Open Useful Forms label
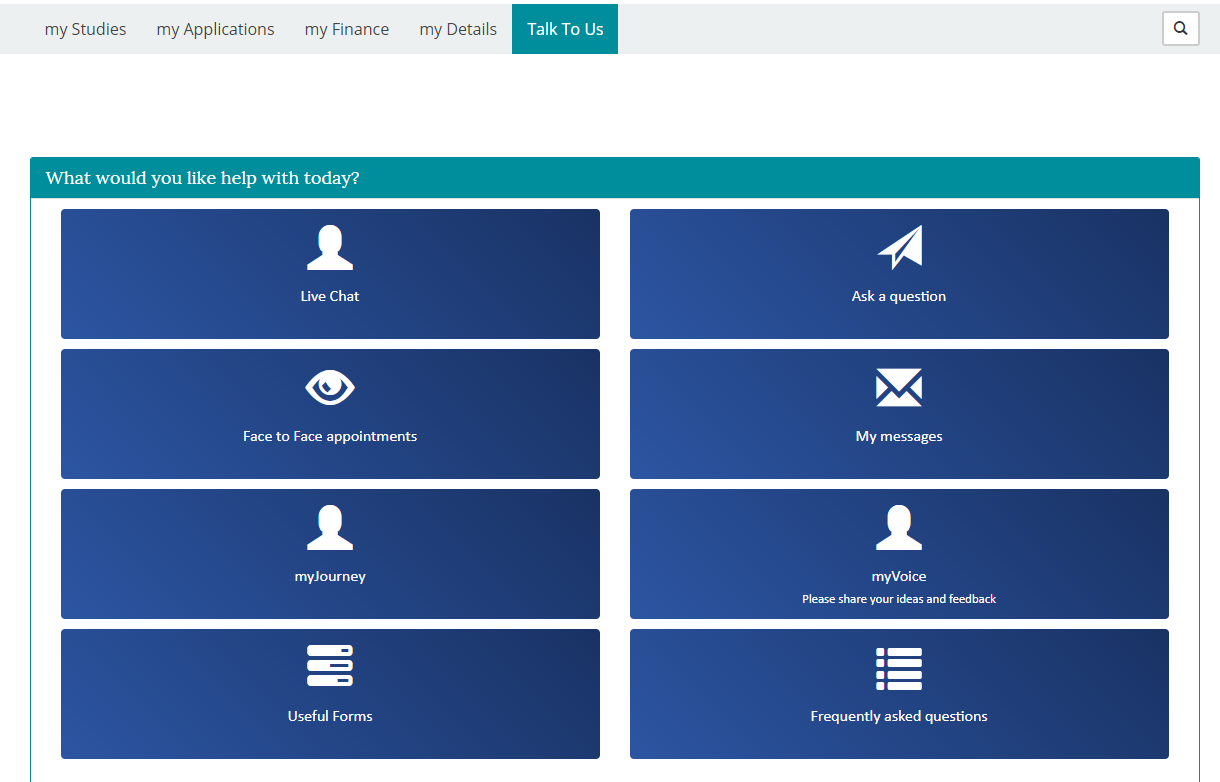 coord(330,716)
